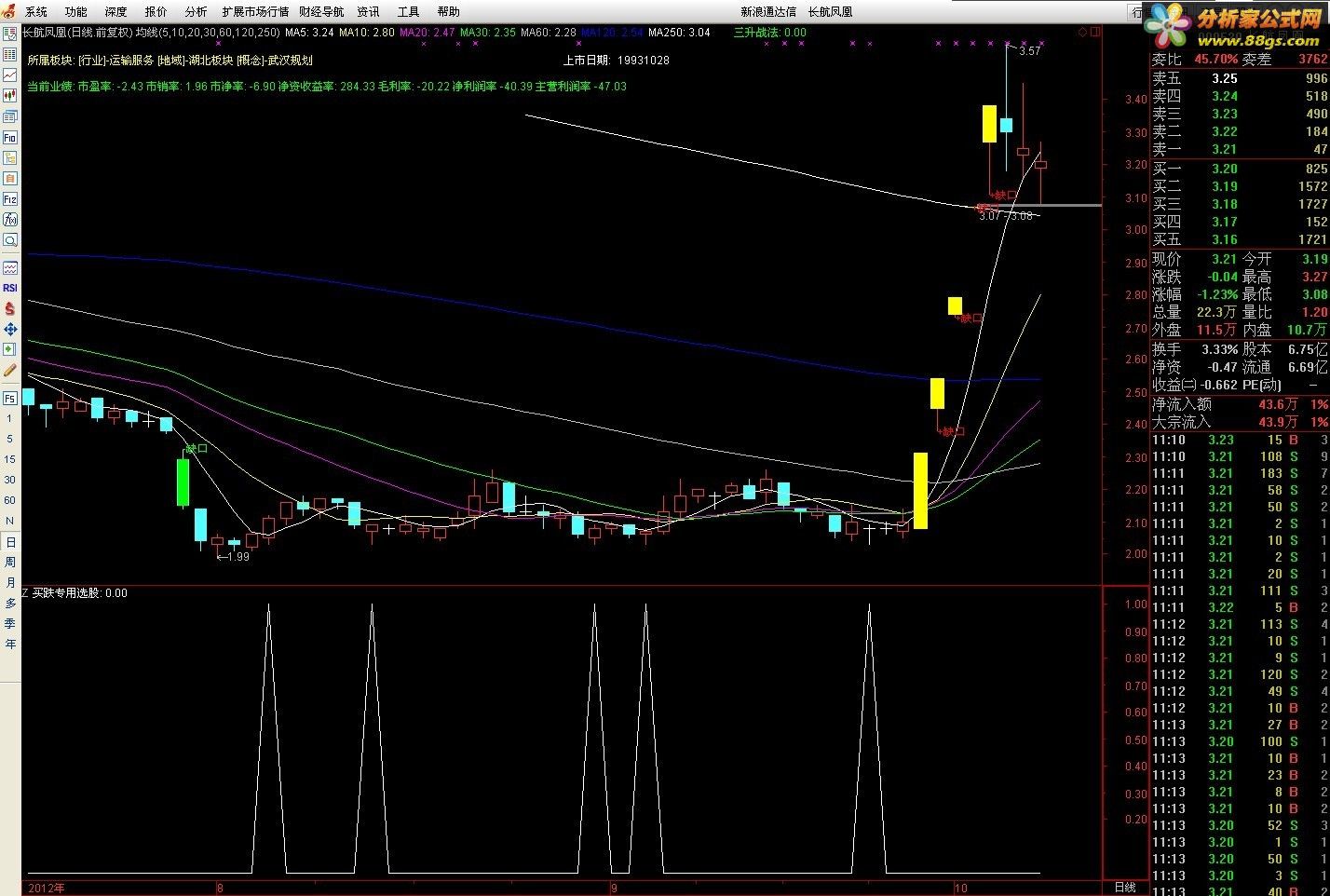
Task: Open the 分析 menu
Action: (197, 12)
